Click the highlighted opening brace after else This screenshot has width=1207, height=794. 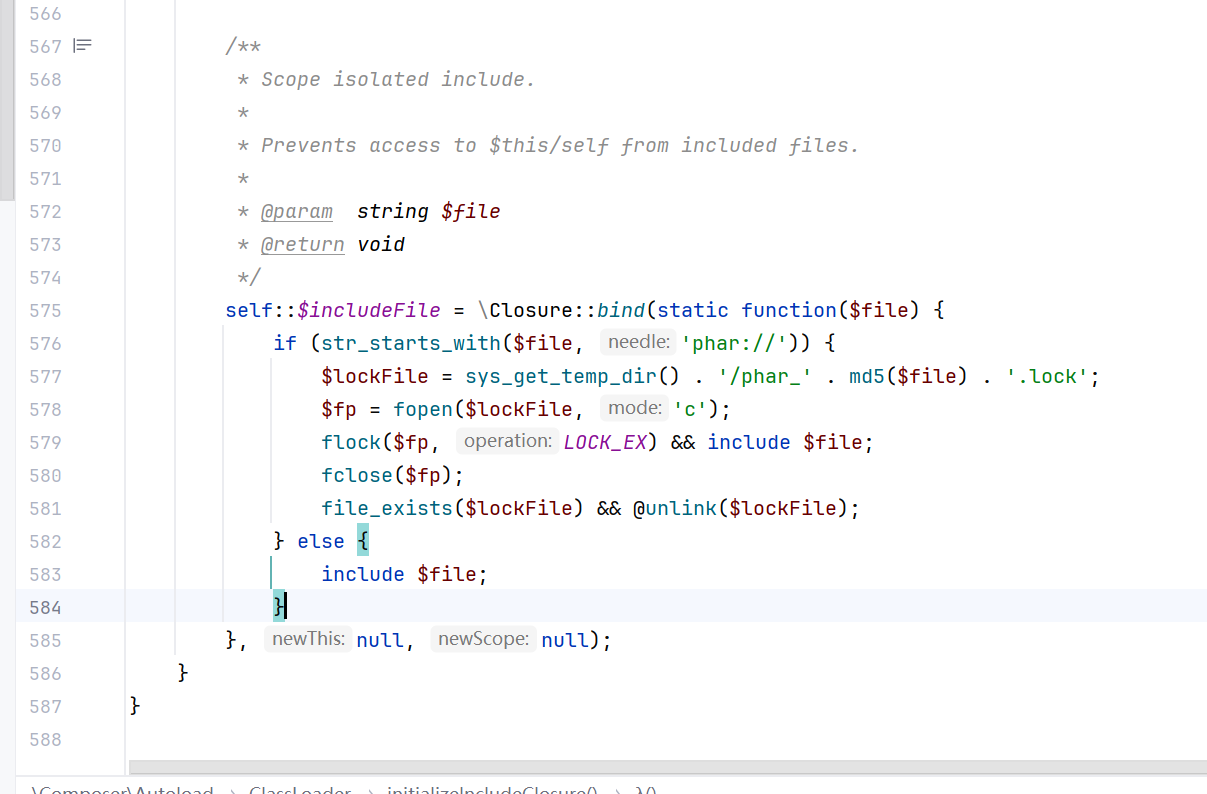pos(362,541)
